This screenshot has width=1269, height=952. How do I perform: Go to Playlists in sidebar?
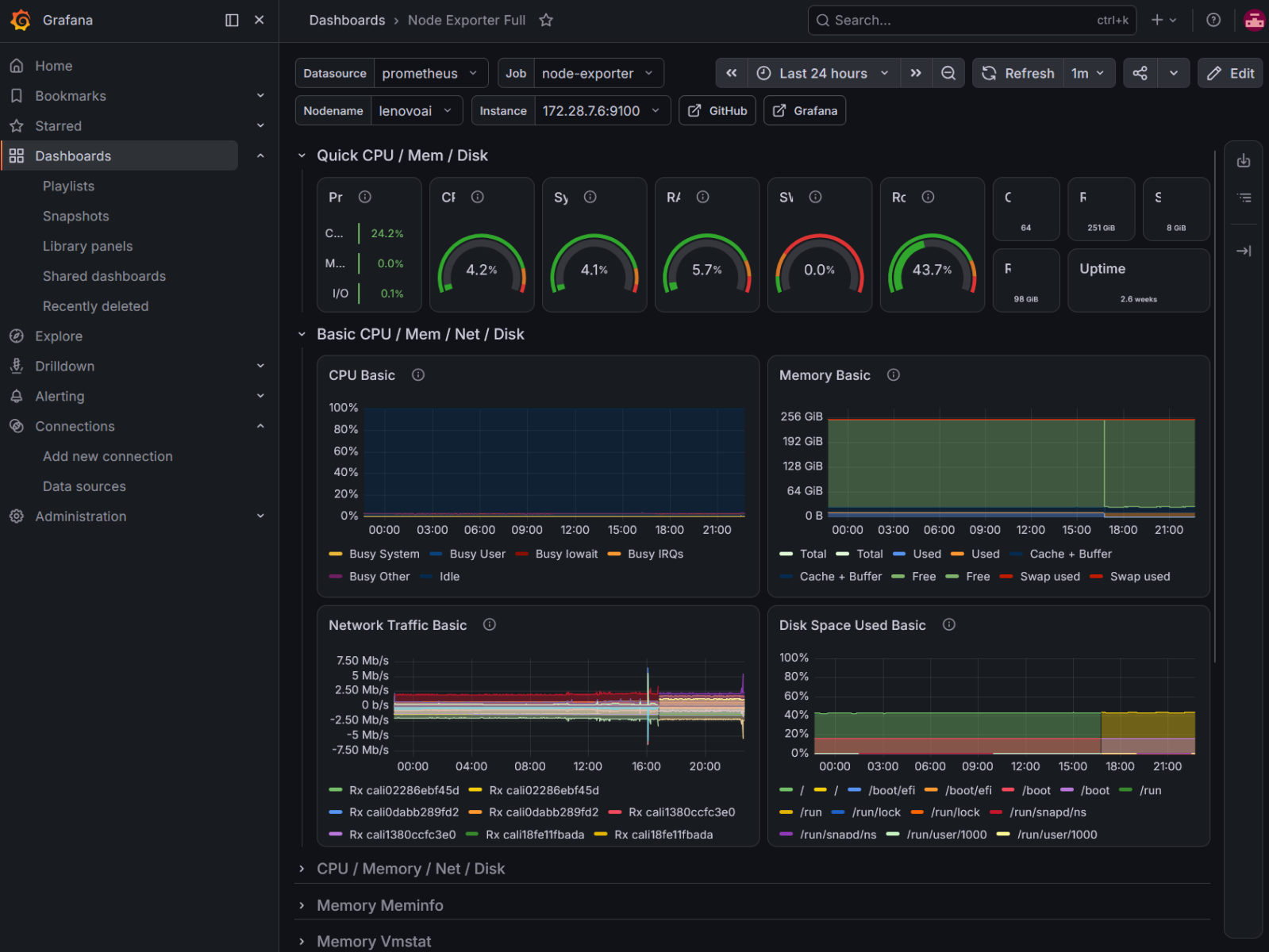click(68, 186)
